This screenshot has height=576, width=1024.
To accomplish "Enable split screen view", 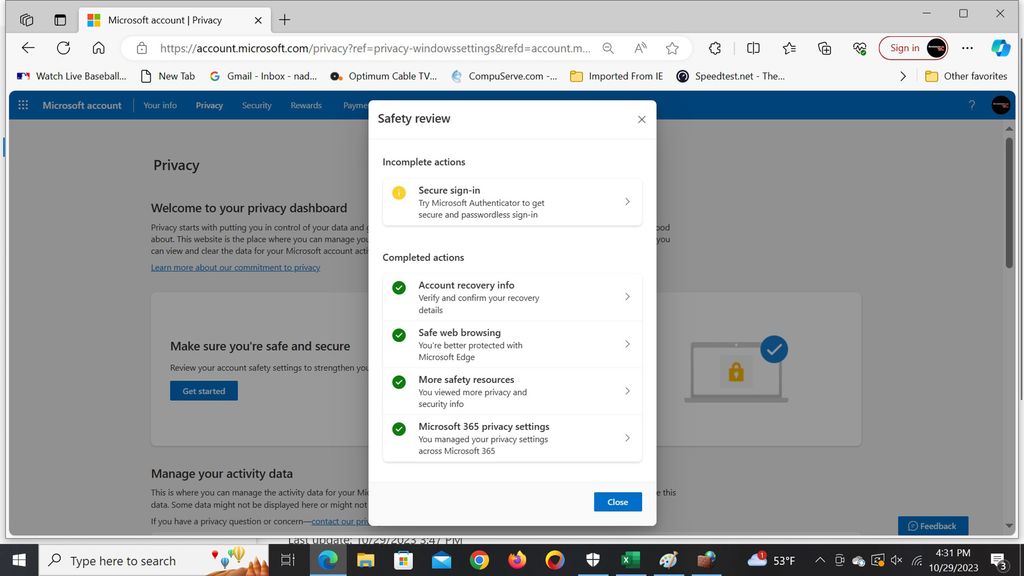I will (752, 47).
